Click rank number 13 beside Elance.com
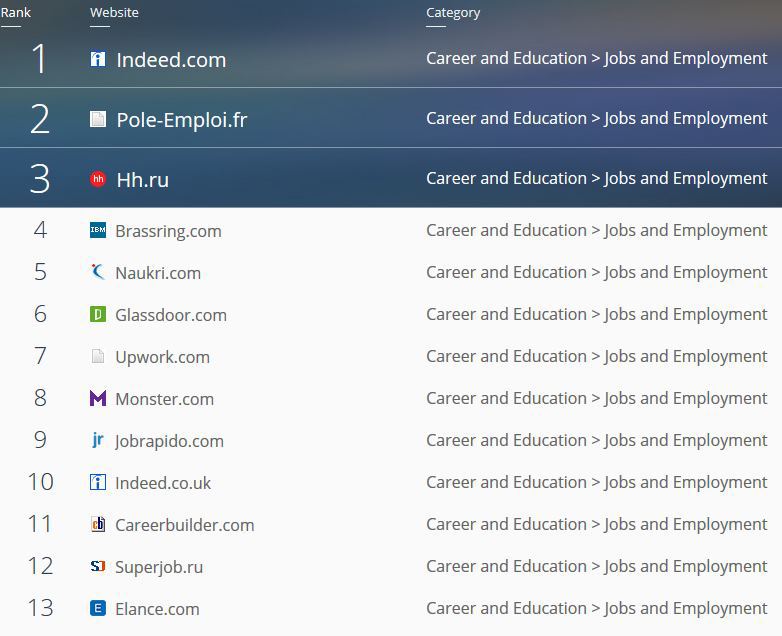The height and width of the screenshot is (636, 782). coord(40,608)
